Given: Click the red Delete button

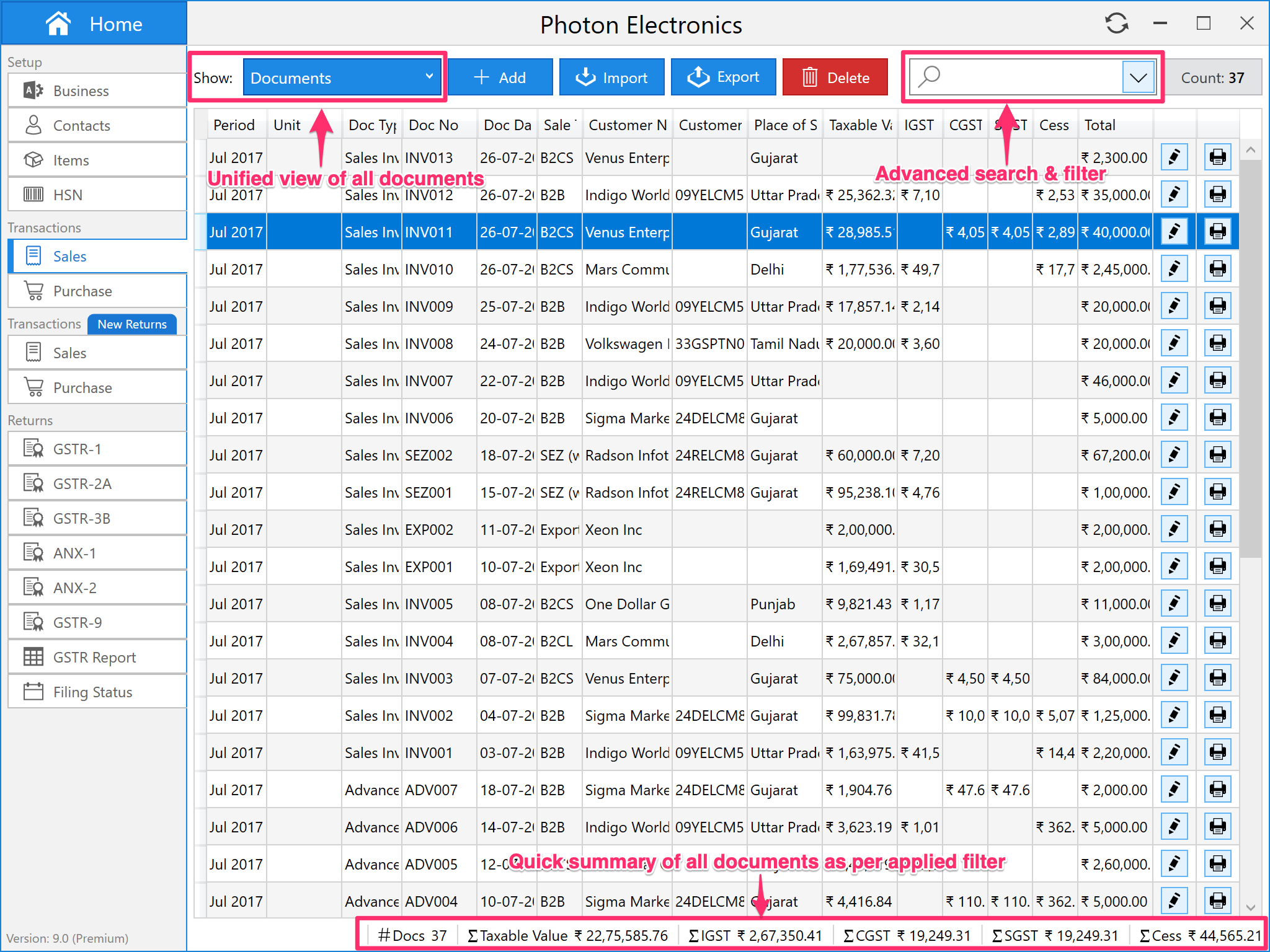Looking at the screenshot, I should click(x=835, y=77).
